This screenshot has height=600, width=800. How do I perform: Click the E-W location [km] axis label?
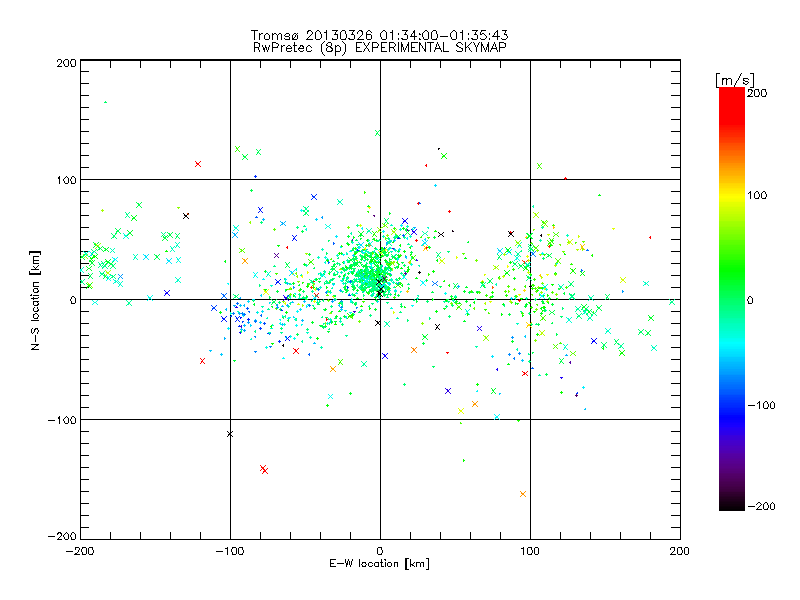379,564
